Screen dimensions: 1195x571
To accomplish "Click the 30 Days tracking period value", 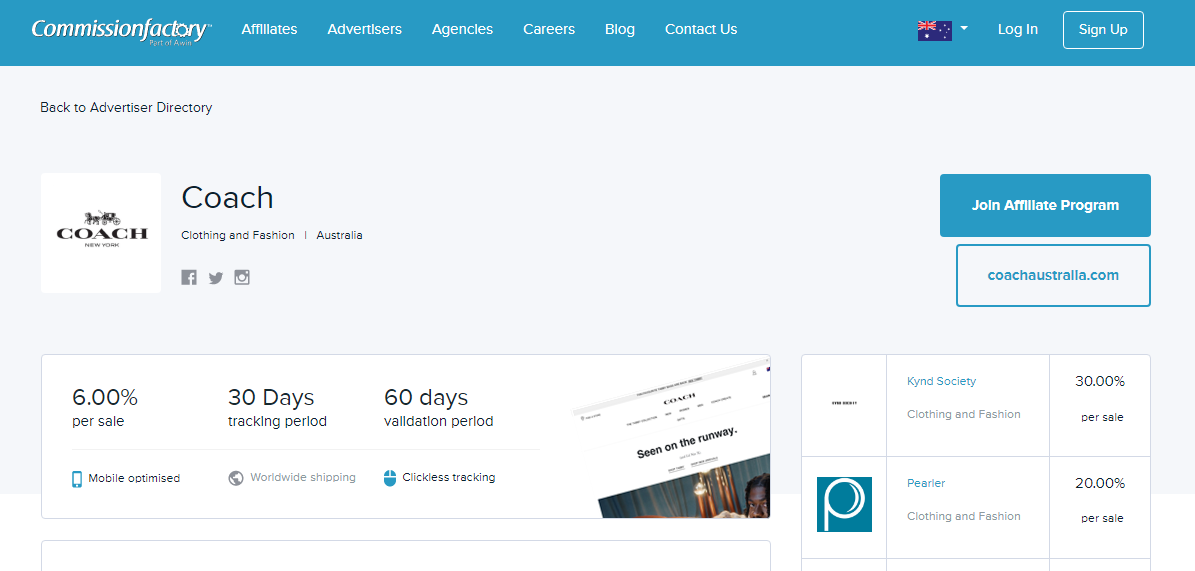I will point(271,397).
